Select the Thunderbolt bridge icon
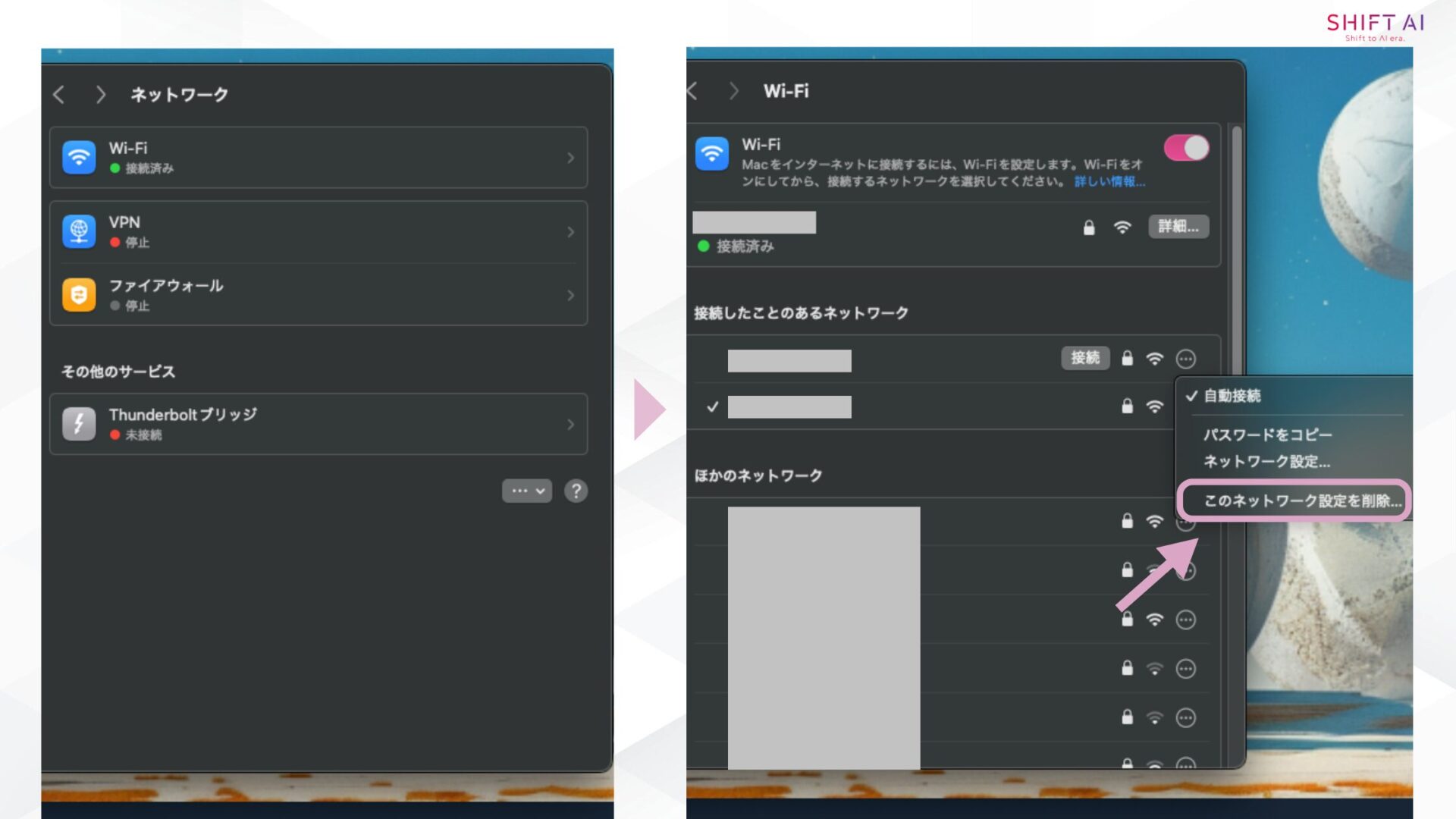This screenshot has width=1456, height=819. pos(78,424)
